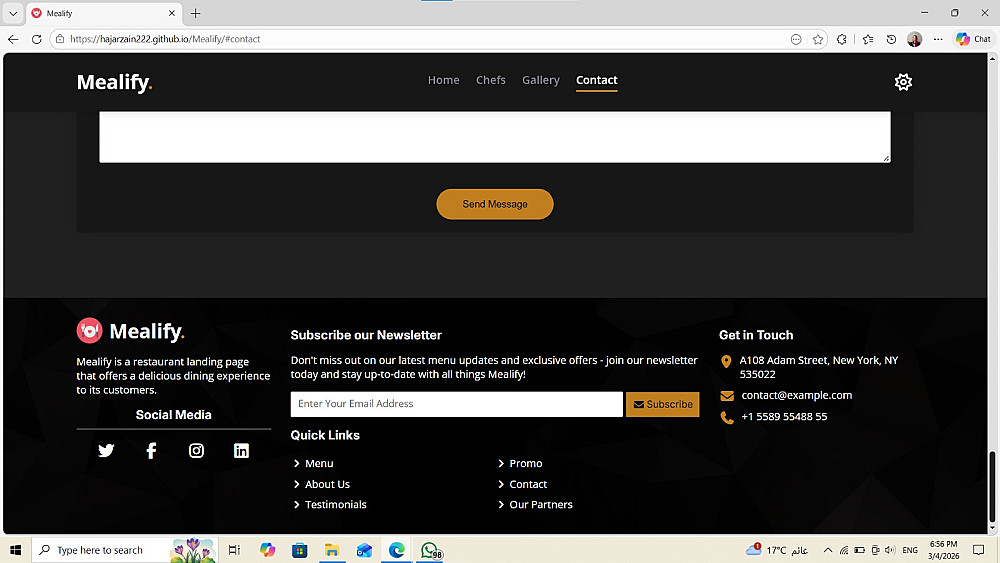The height and width of the screenshot is (563, 1000).
Task: Open Mealify Twitter social link
Action: 106,451
